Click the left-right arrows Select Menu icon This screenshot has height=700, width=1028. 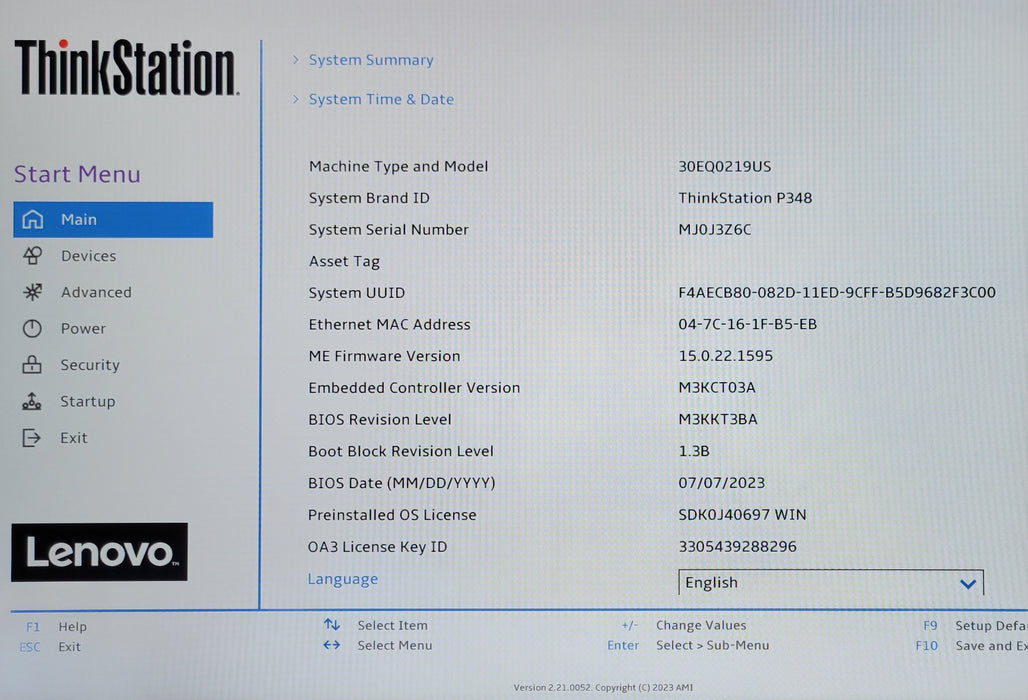tap(332, 645)
